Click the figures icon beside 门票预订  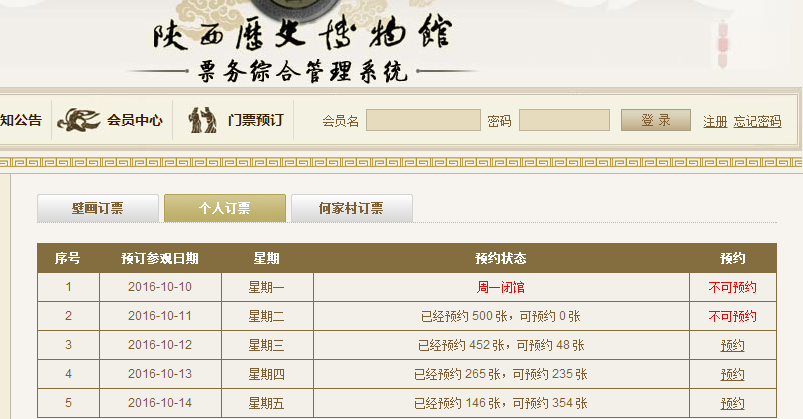tap(203, 120)
